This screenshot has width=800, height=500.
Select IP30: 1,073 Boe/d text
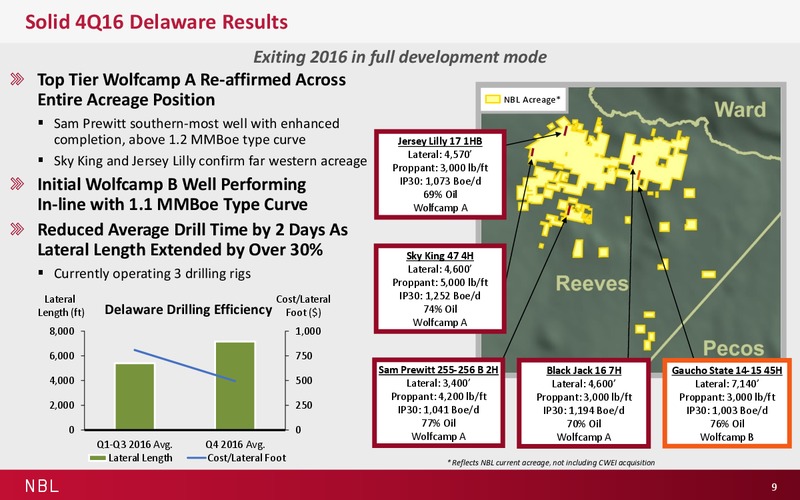pyautogui.click(x=440, y=181)
